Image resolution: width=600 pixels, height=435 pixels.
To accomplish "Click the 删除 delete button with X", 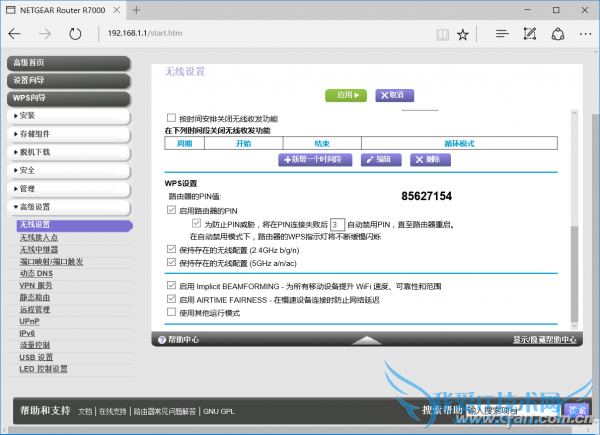I will (x=430, y=160).
